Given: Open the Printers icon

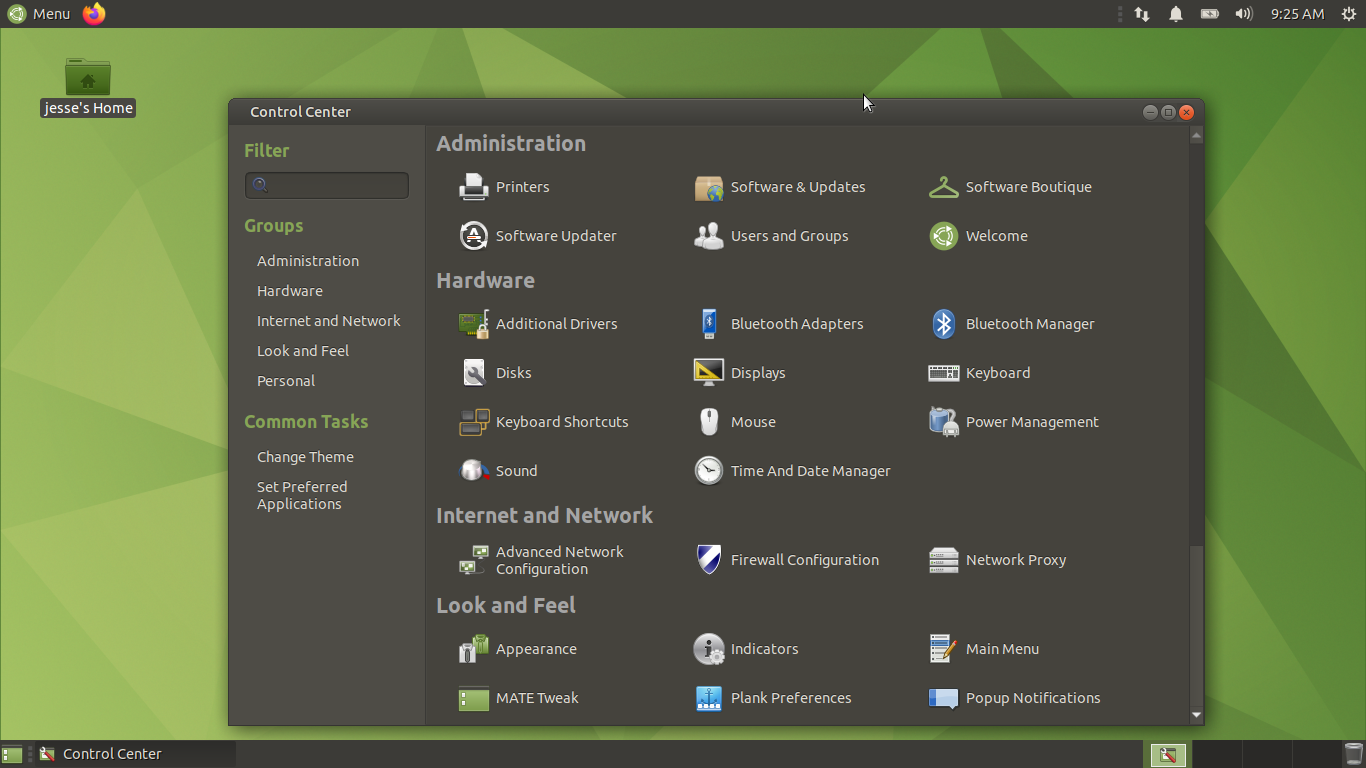Looking at the screenshot, I should coord(473,187).
